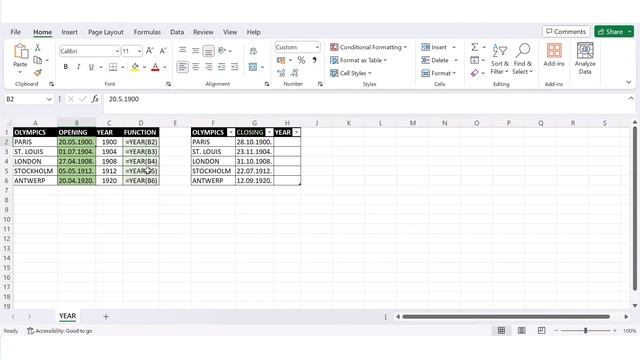Click Find & Select button
640x360 pixels.
523,59
